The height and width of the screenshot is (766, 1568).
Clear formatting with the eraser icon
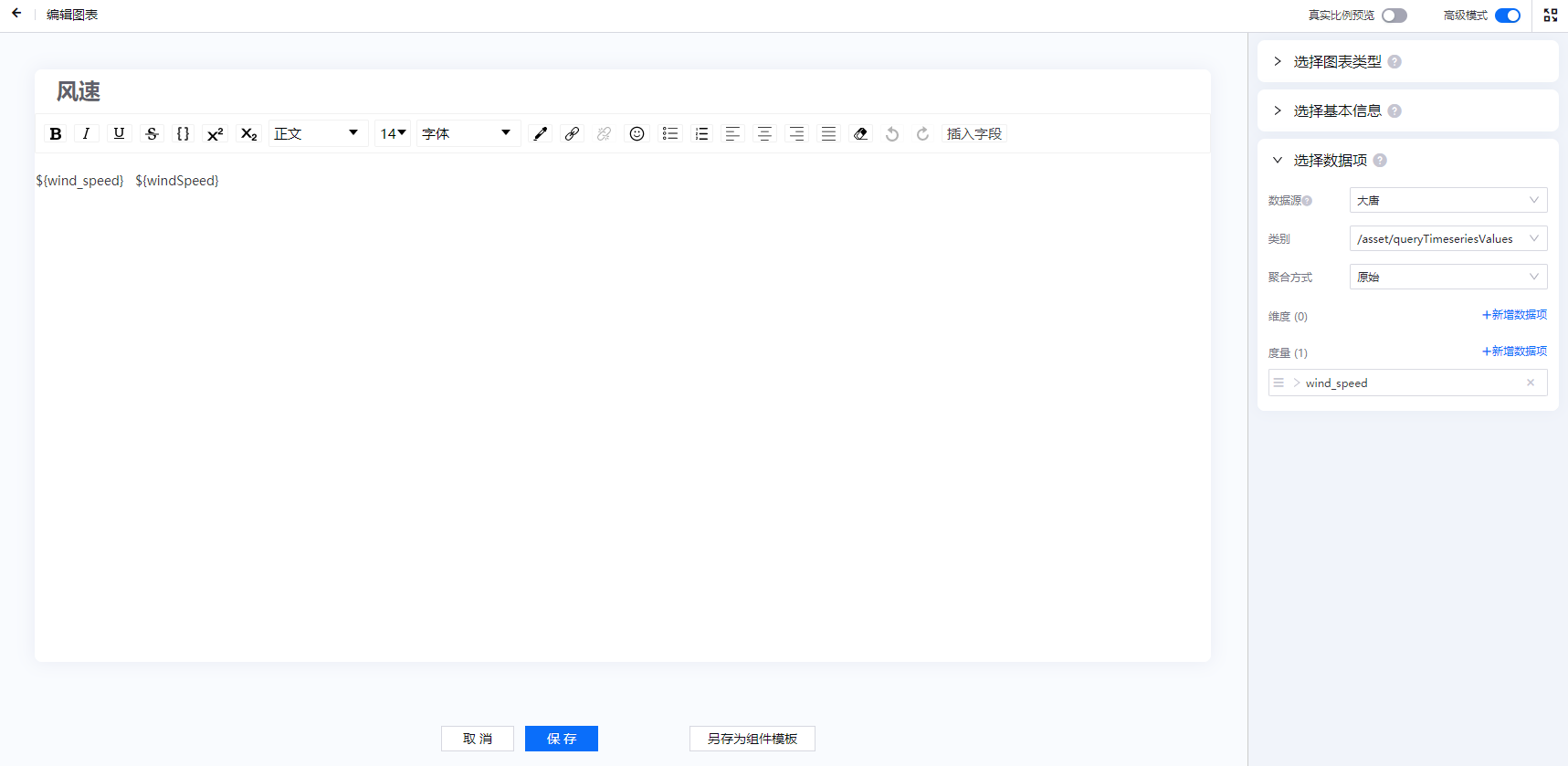[x=860, y=134]
